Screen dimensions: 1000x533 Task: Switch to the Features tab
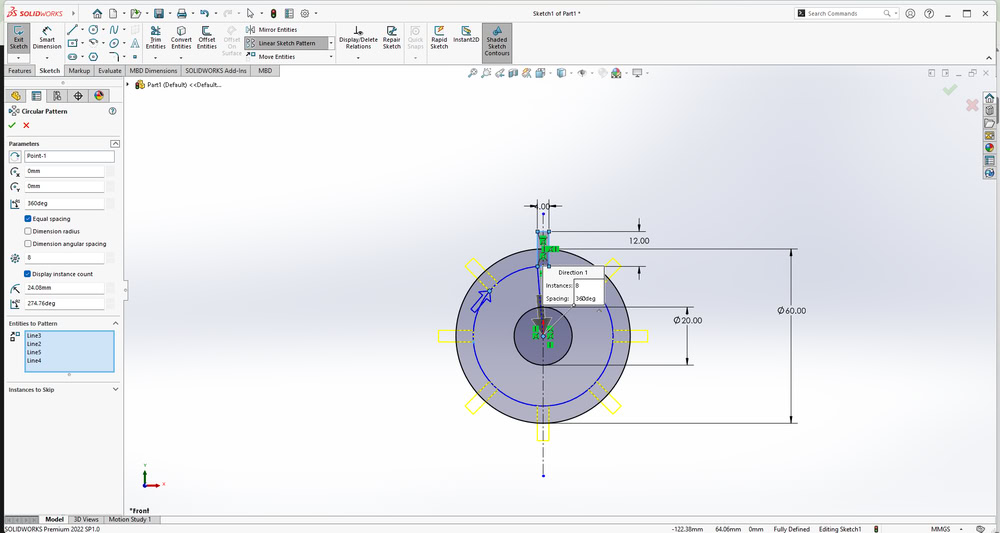(x=20, y=71)
